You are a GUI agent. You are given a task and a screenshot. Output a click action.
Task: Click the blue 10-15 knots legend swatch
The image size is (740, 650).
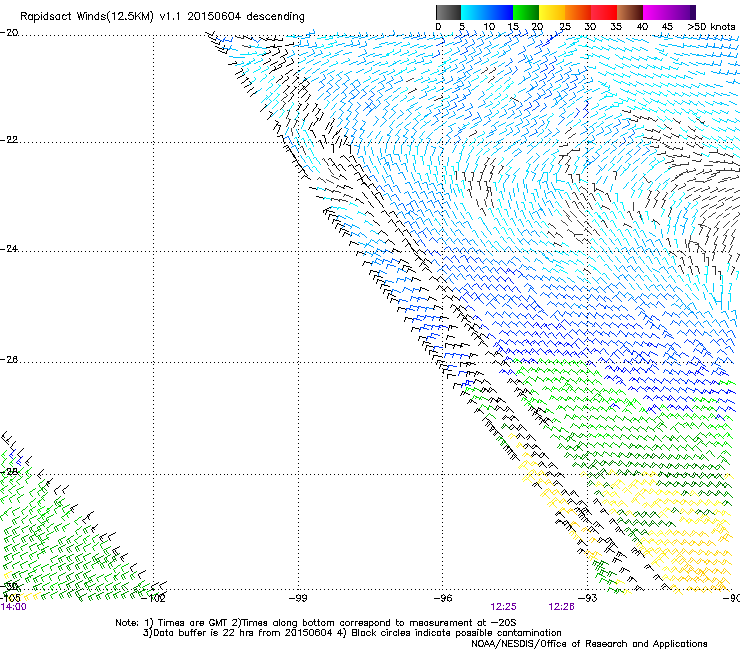500,12
